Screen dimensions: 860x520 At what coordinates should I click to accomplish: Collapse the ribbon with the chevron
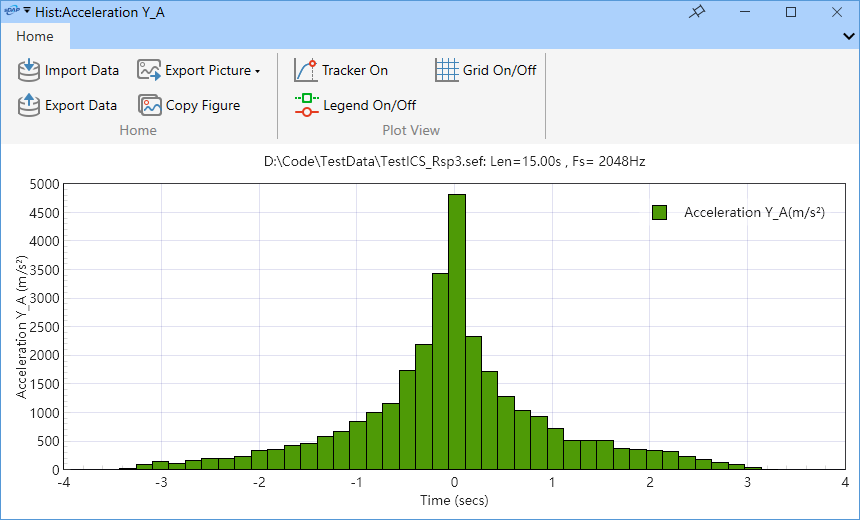[848, 37]
